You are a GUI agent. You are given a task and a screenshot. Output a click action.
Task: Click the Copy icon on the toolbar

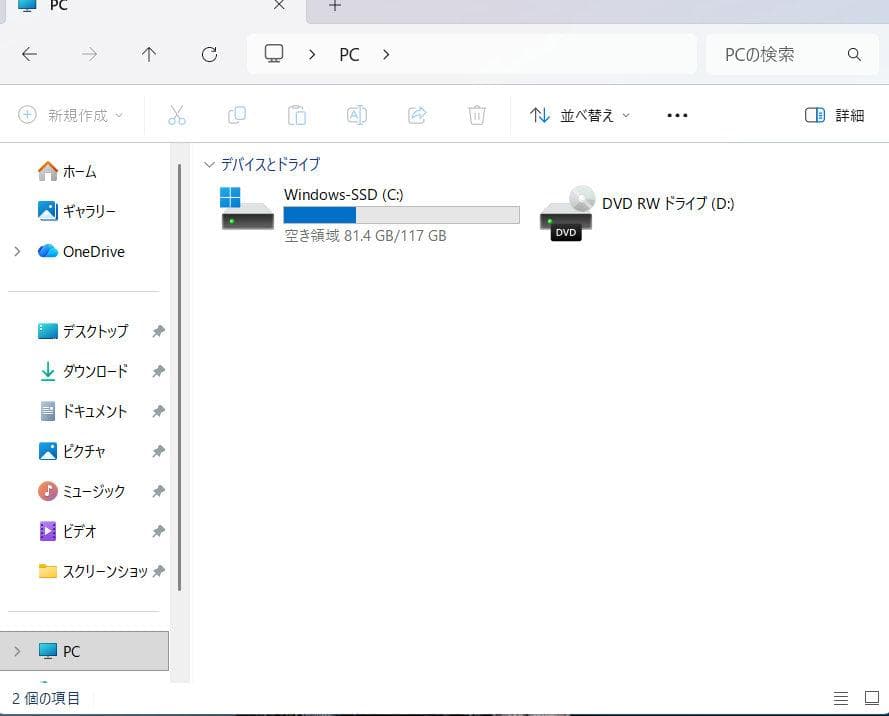pos(237,115)
